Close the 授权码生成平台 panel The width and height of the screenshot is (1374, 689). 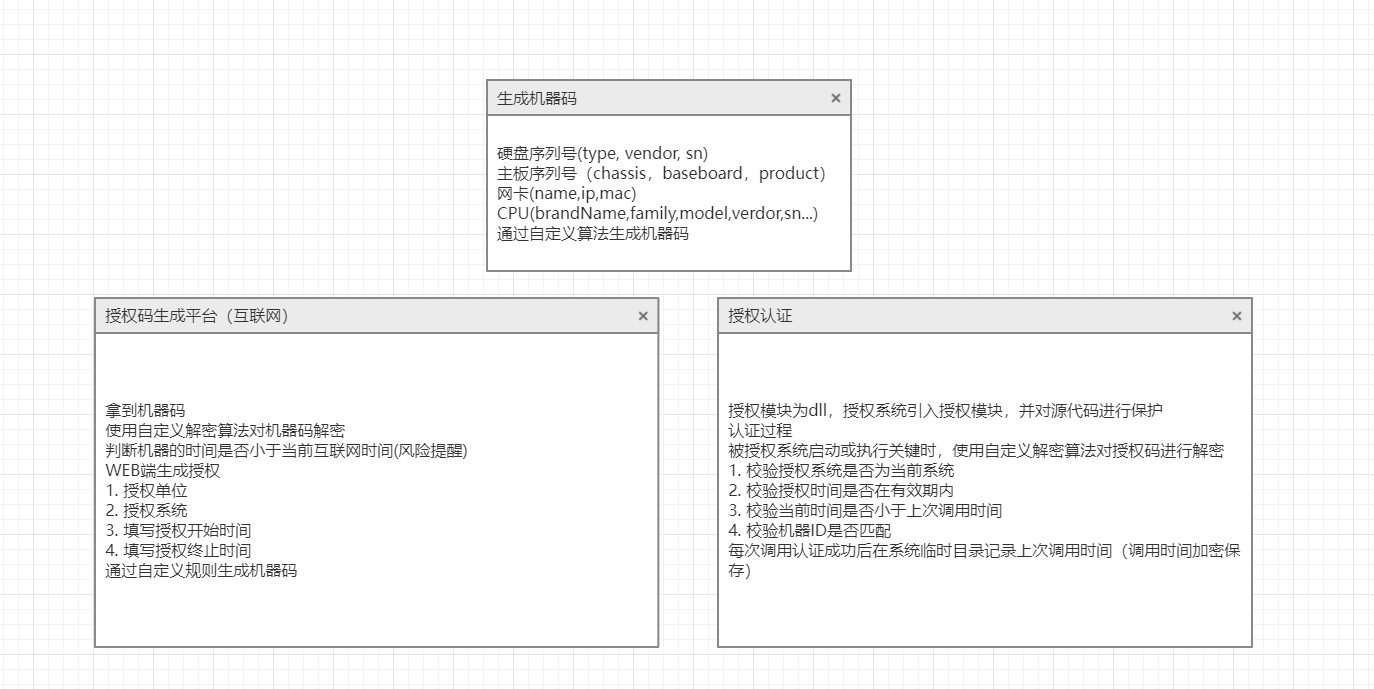[x=643, y=316]
